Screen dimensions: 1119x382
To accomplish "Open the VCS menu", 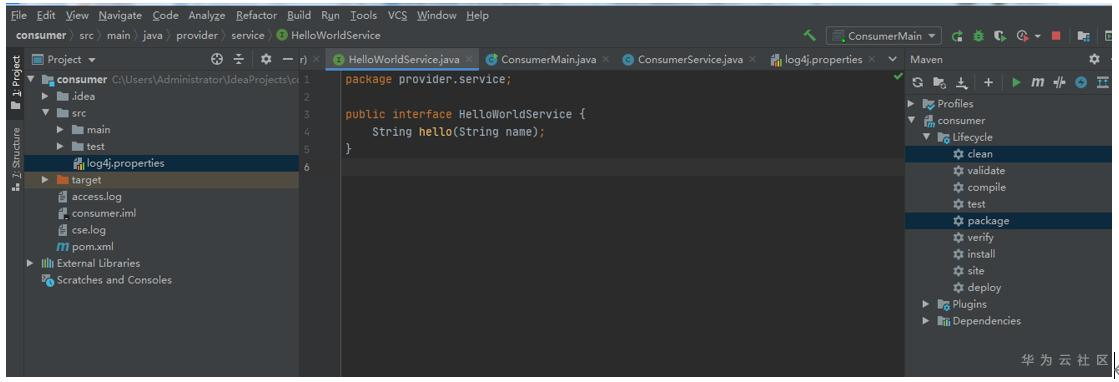I will tap(398, 15).
